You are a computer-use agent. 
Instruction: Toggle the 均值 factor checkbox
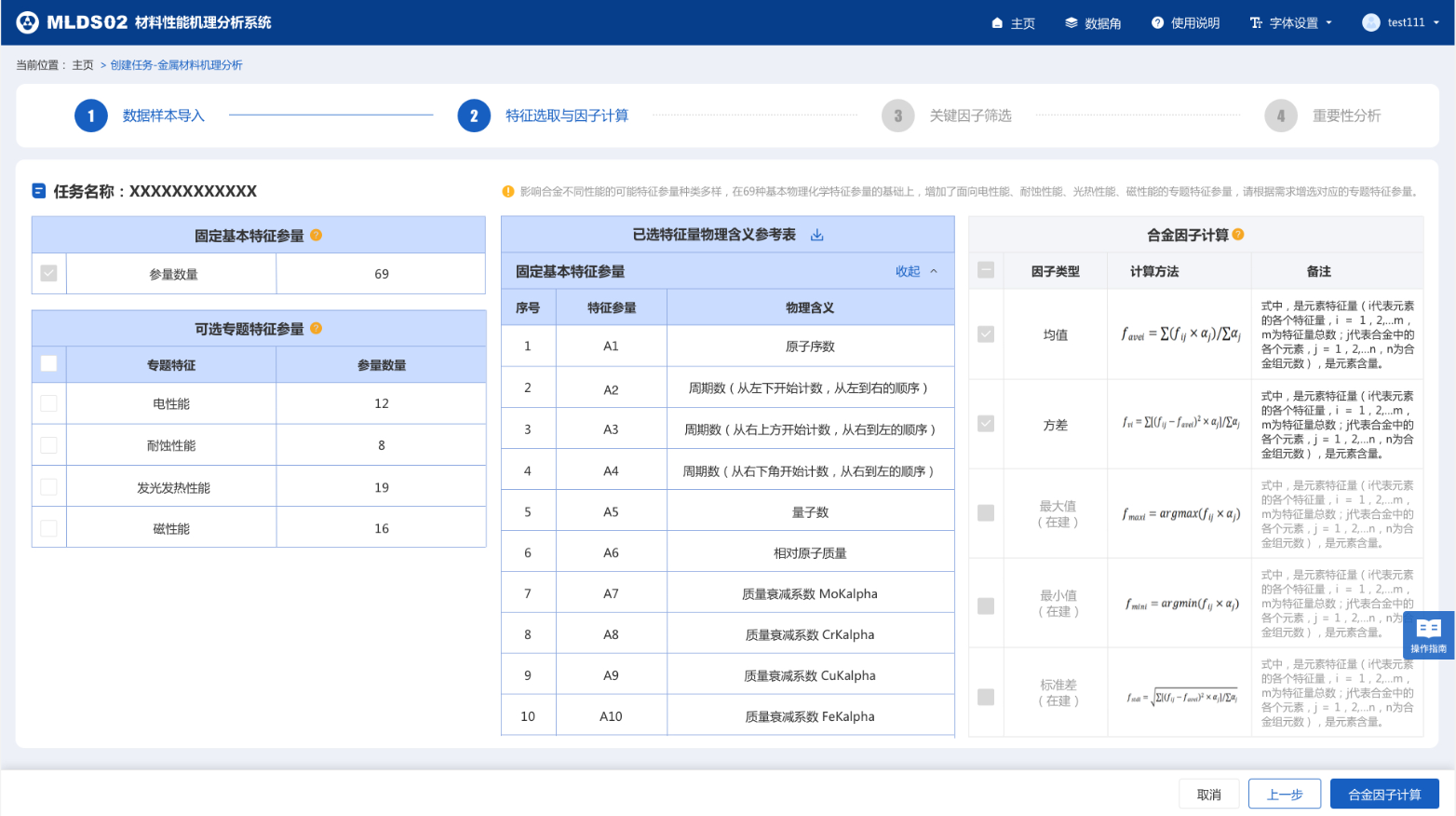coord(986,334)
